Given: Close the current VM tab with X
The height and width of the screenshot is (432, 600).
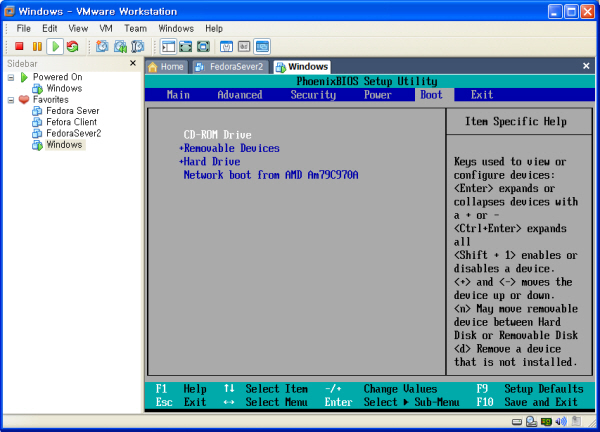Looking at the screenshot, I should 586,66.
